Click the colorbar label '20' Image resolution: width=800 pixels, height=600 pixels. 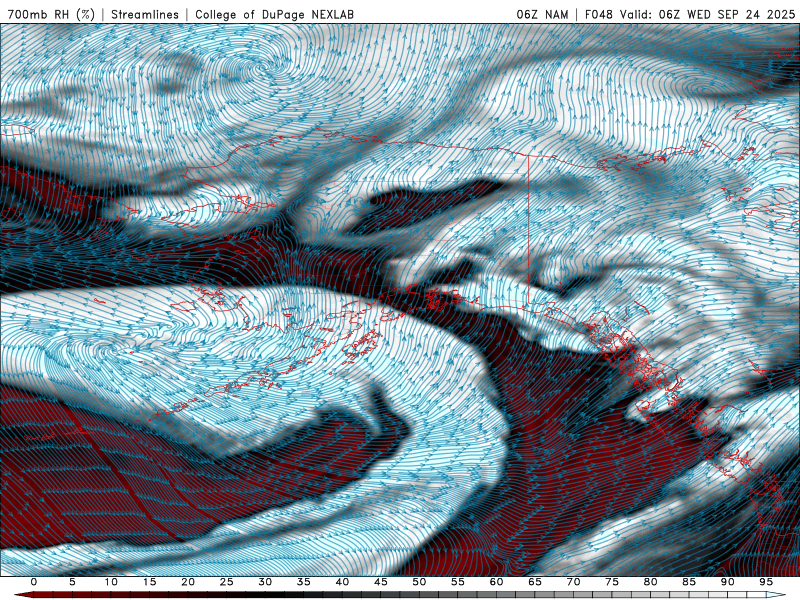[x=188, y=582]
